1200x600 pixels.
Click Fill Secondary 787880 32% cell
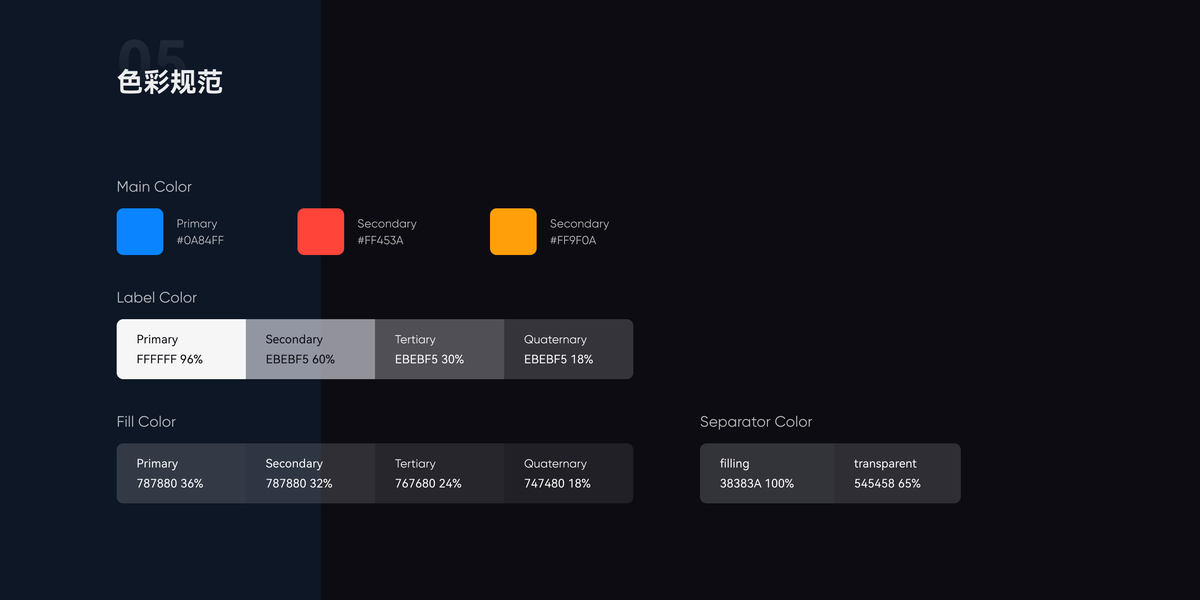click(310, 473)
